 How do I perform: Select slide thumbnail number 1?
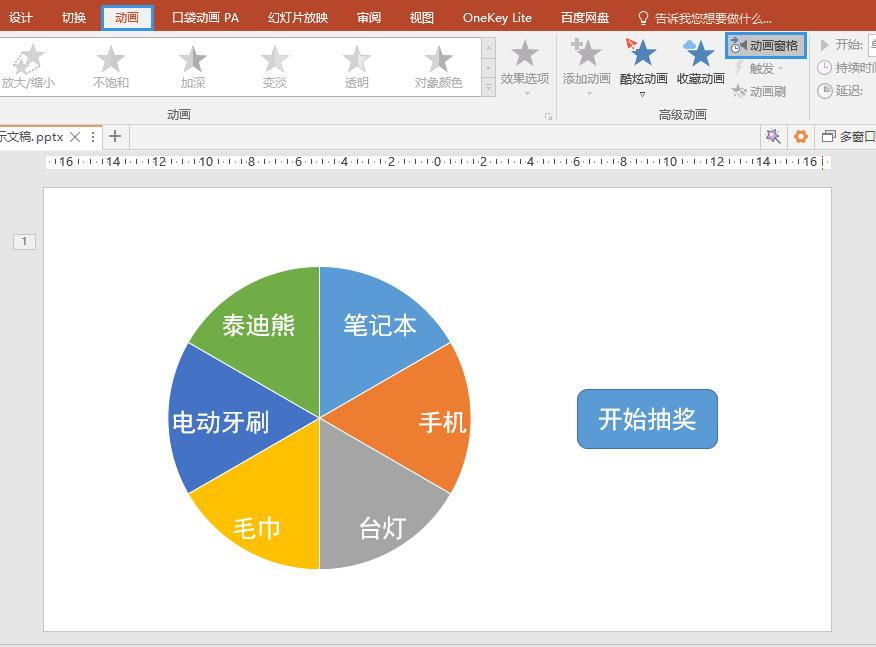[23, 241]
